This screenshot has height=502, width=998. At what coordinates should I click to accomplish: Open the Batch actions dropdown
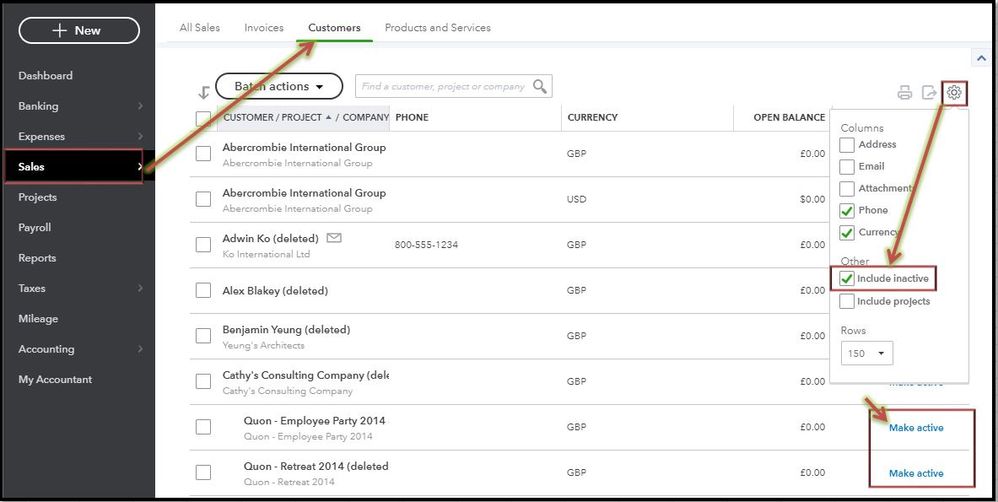coord(279,87)
